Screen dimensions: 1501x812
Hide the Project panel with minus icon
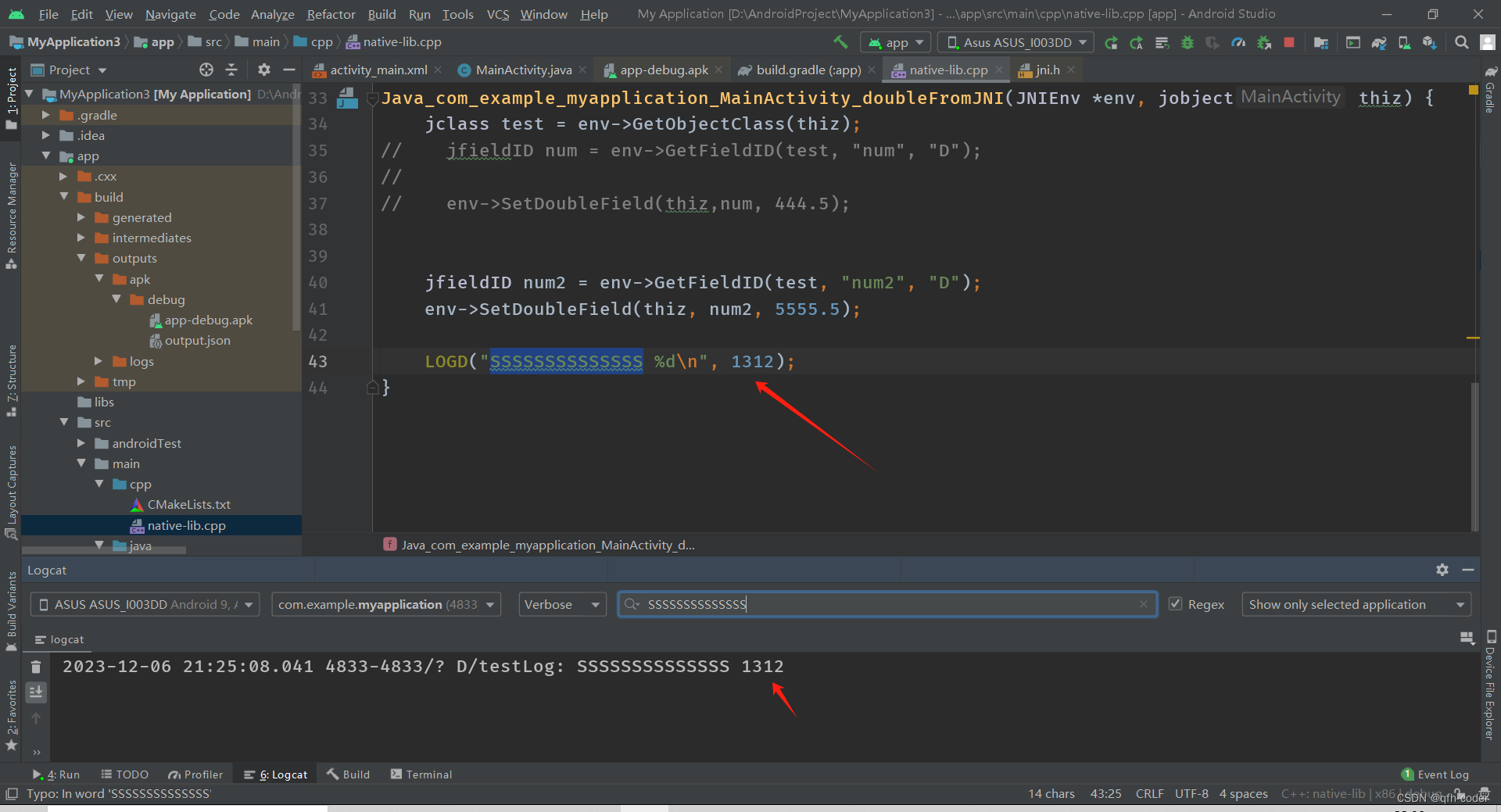(x=289, y=70)
